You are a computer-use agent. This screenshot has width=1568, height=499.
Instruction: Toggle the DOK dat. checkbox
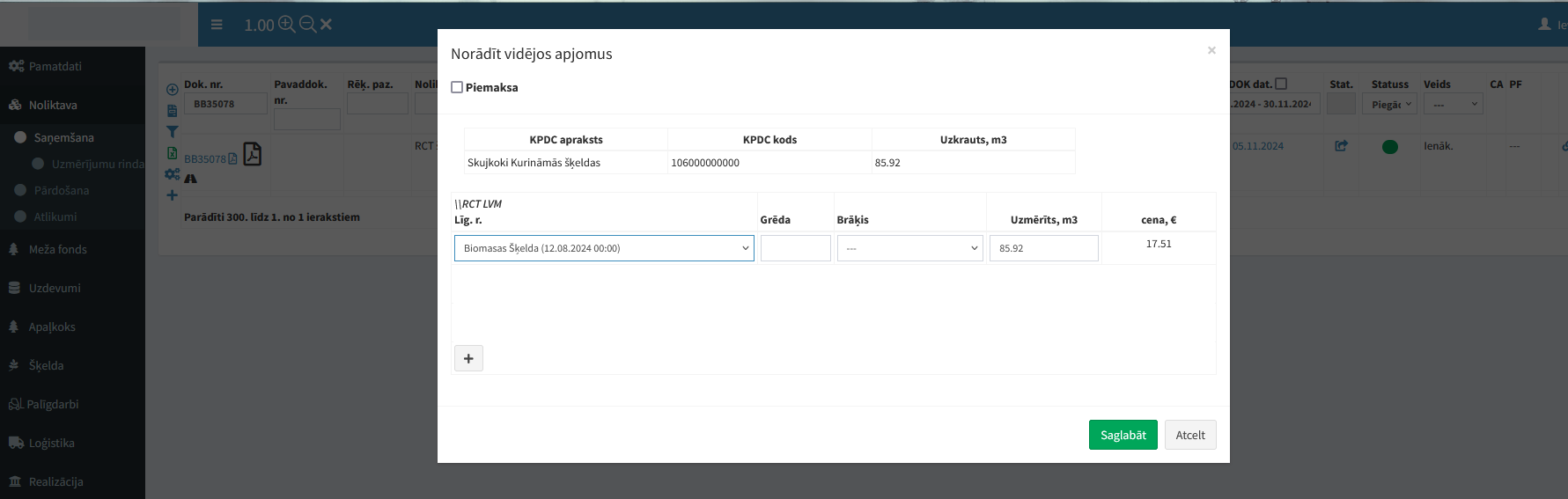point(1281,84)
